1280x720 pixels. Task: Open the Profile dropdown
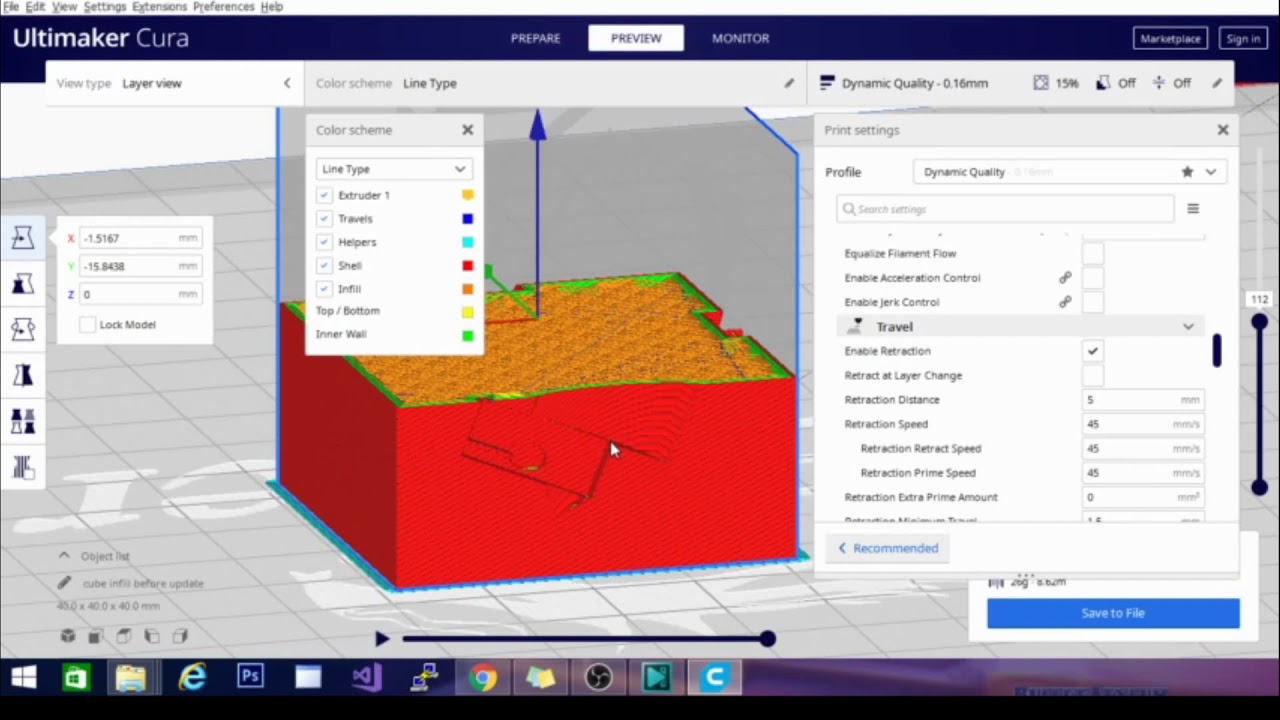coord(1068,172)
